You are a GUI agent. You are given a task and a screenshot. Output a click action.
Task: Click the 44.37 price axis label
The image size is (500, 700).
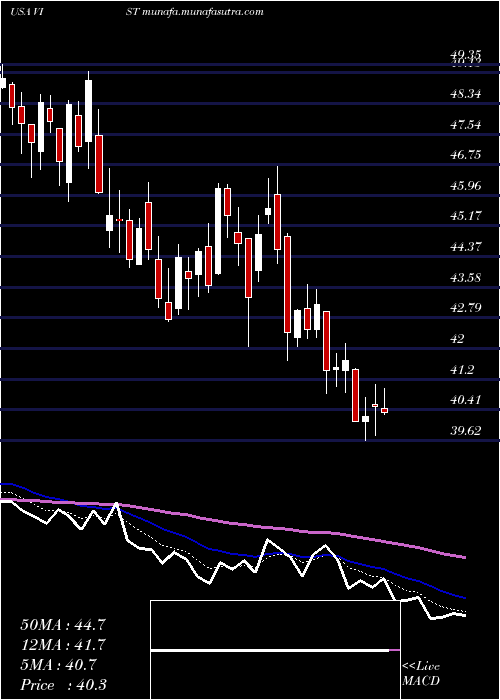point(467,246)
